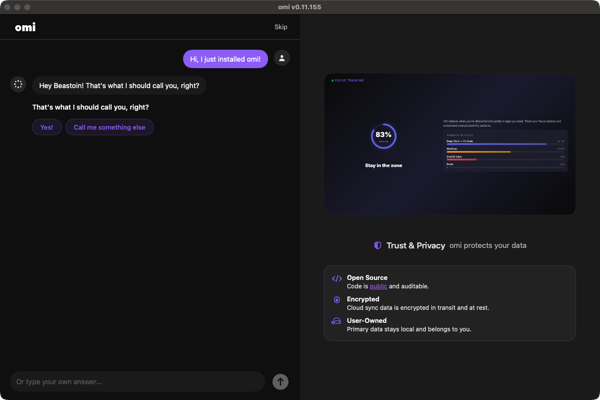Click the Encrypted shield icon
This screenshot has width=600, height=400.
click(x=337, y=300)
